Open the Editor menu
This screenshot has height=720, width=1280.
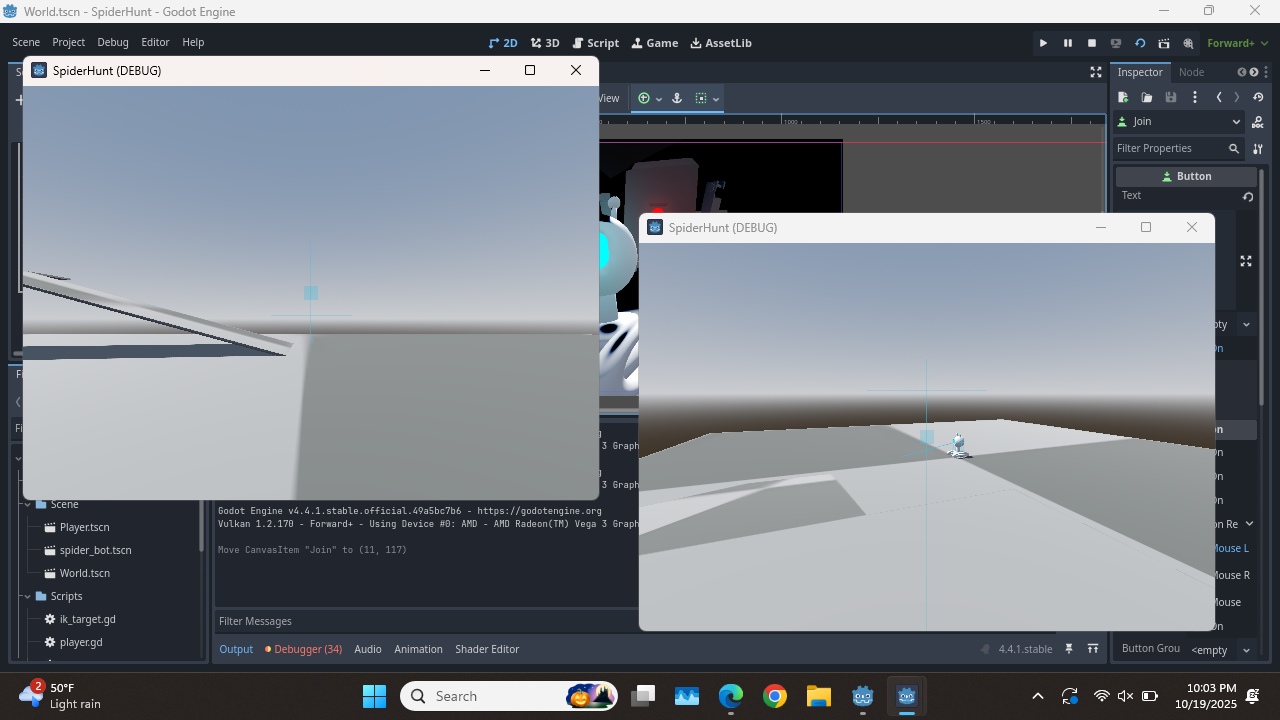tap(155, 42)
